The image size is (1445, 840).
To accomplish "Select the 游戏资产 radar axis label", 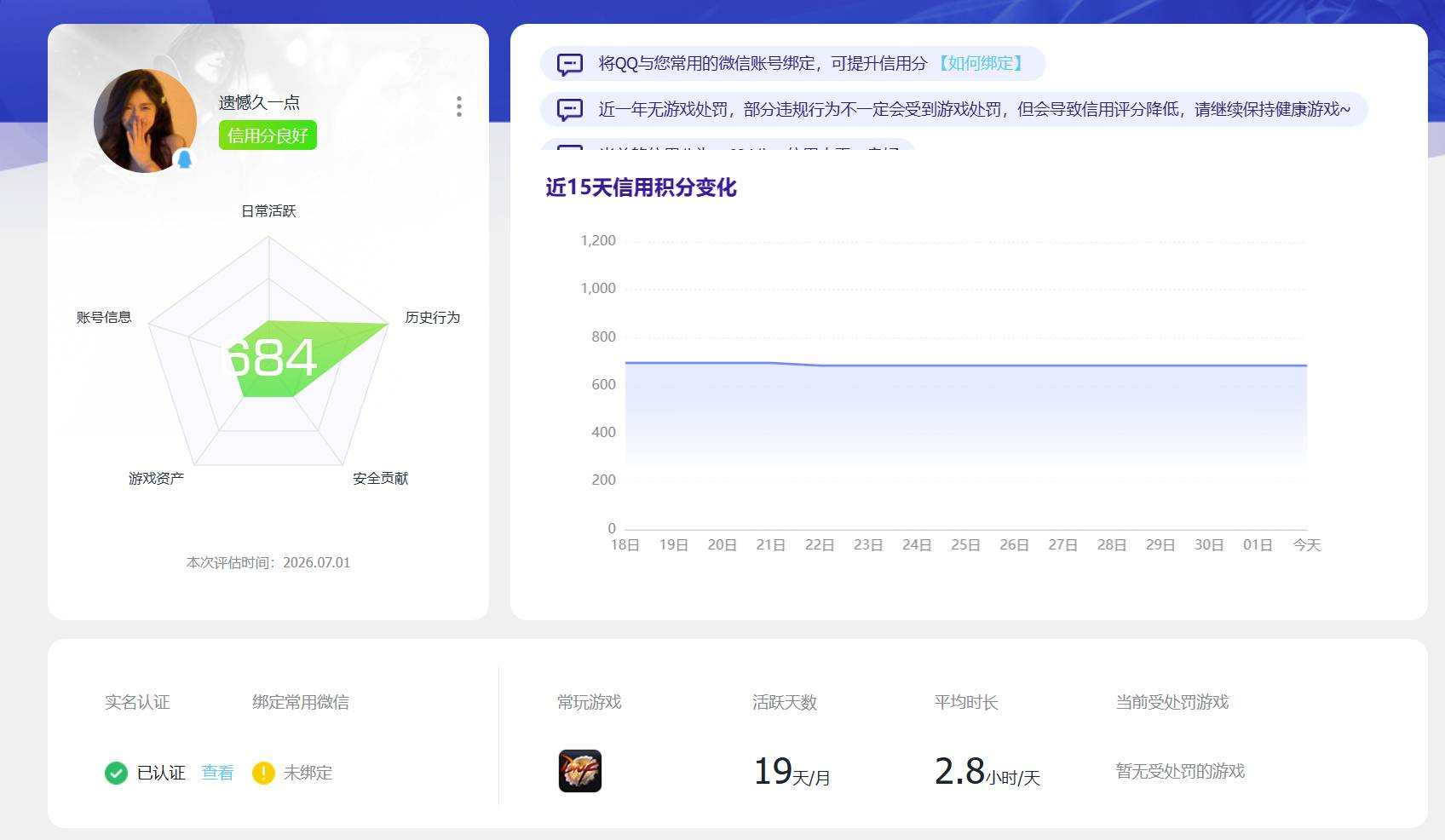I will tap(156, 479).
